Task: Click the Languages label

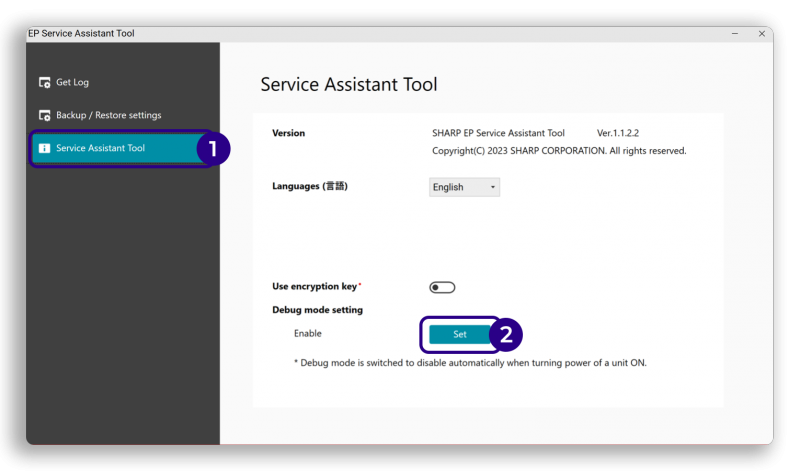Action: [310, 186]
